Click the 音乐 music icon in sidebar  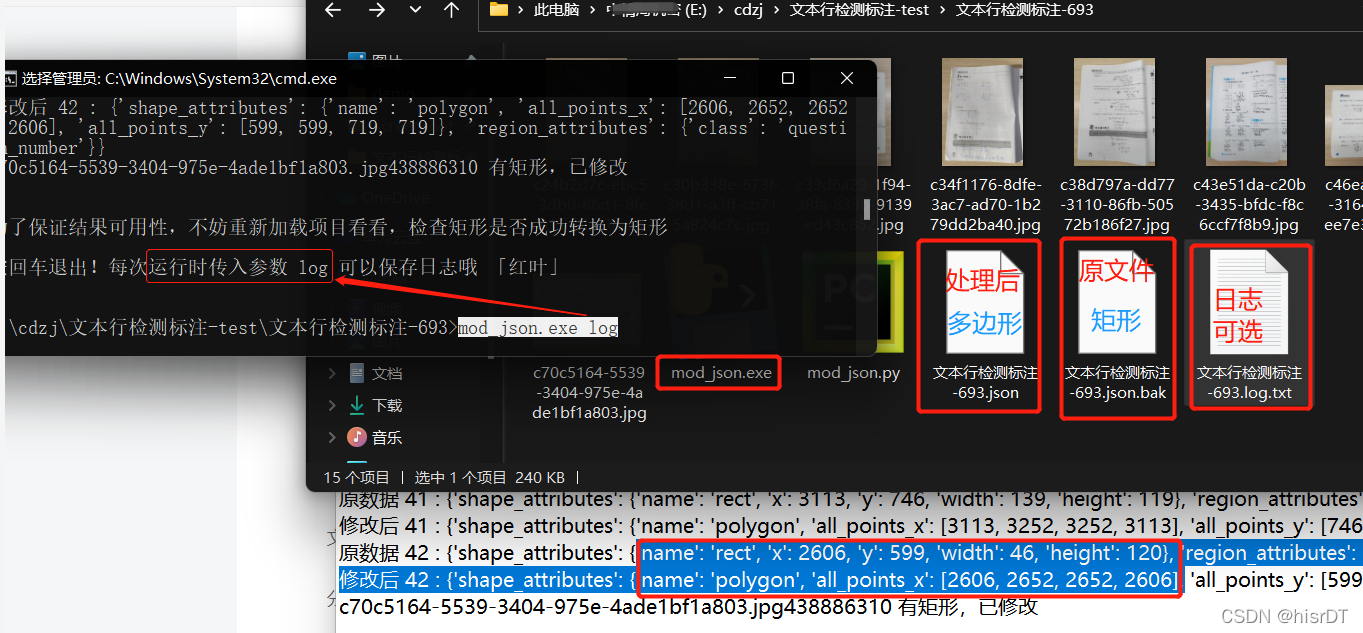(x=356, y=437)
